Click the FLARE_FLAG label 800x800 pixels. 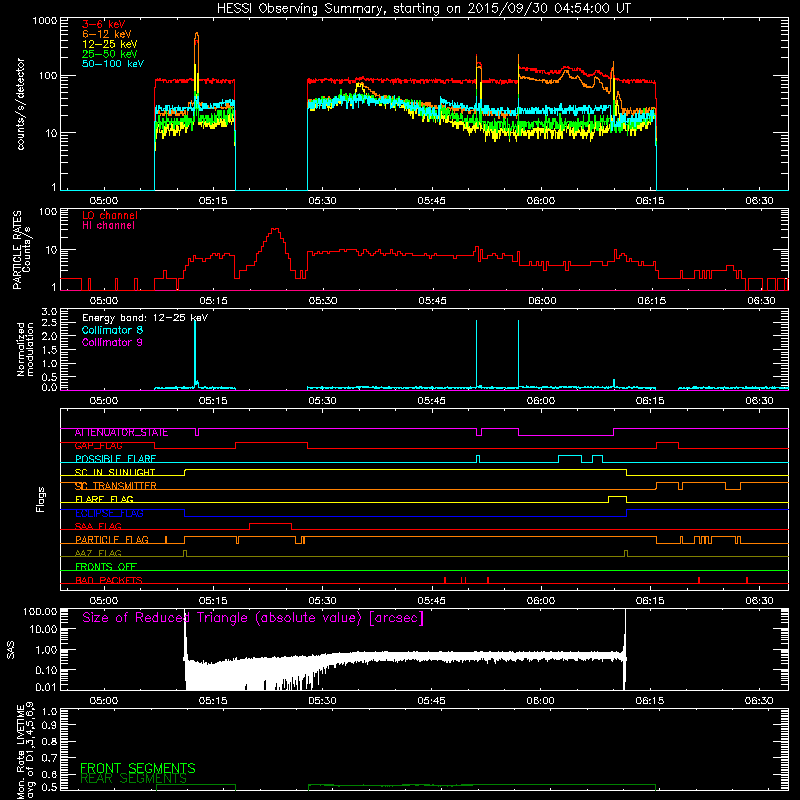[104, 499]
